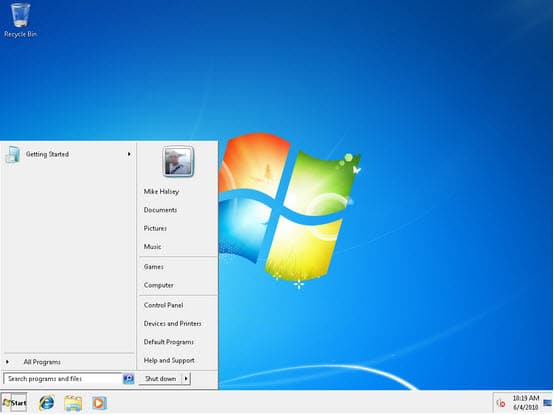Open Help and Support
Screen dimensions: 554x415
pyautogui.click(x=169, y=360)
